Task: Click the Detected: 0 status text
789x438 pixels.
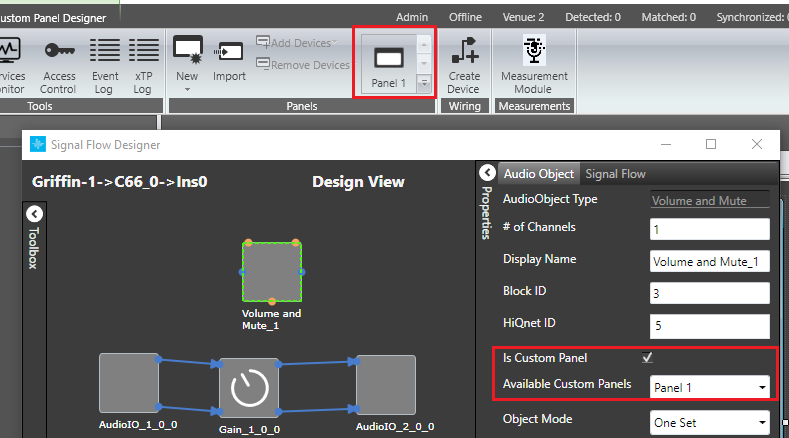Action: tap(593, 17)
